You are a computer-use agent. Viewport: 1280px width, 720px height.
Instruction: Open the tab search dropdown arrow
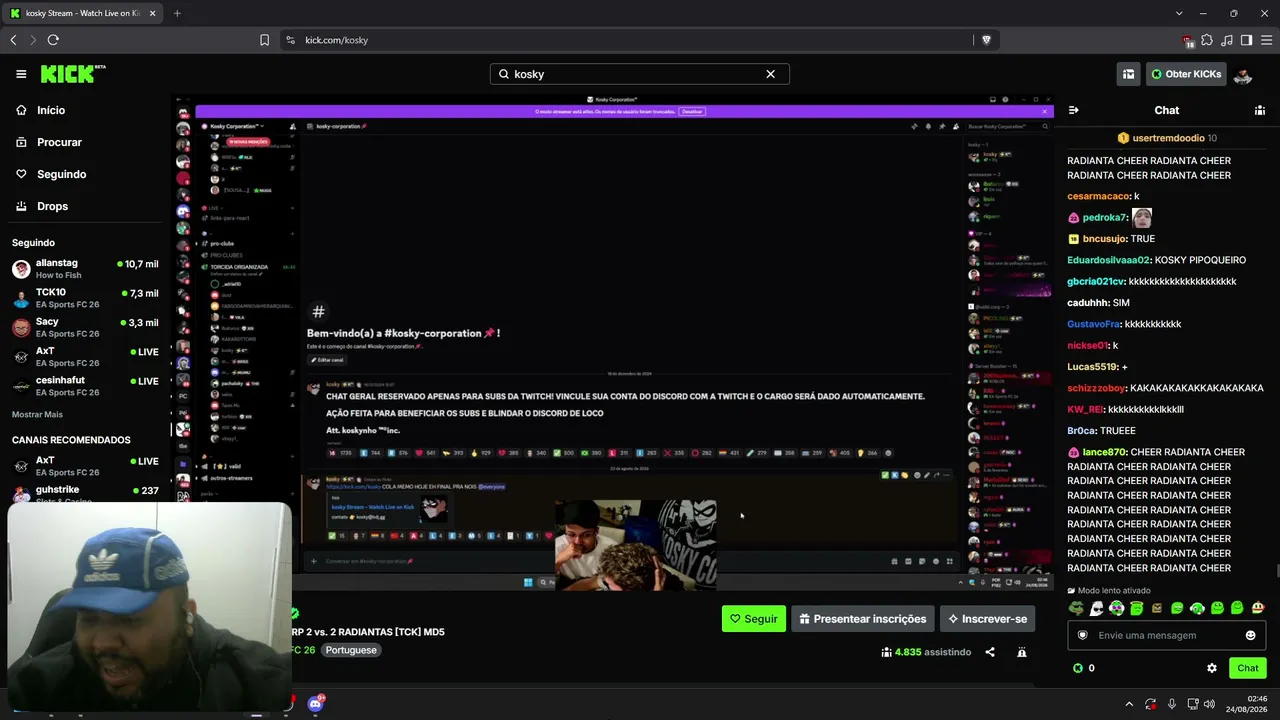click(x=1179, y=13)
